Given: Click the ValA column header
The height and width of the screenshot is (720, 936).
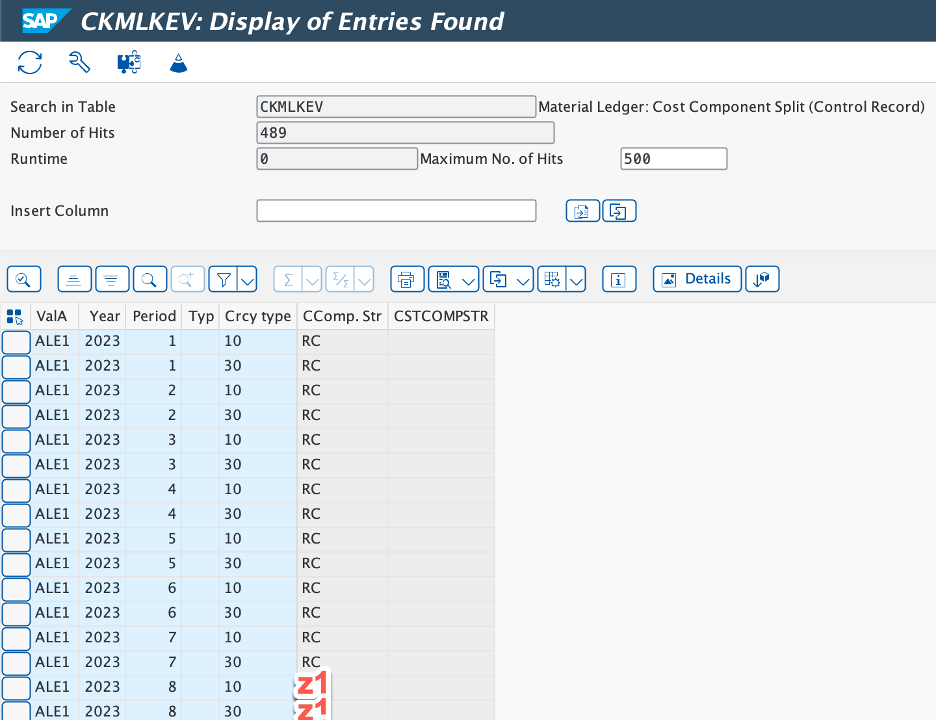Looking at the screenshot, I should point(54,316).
